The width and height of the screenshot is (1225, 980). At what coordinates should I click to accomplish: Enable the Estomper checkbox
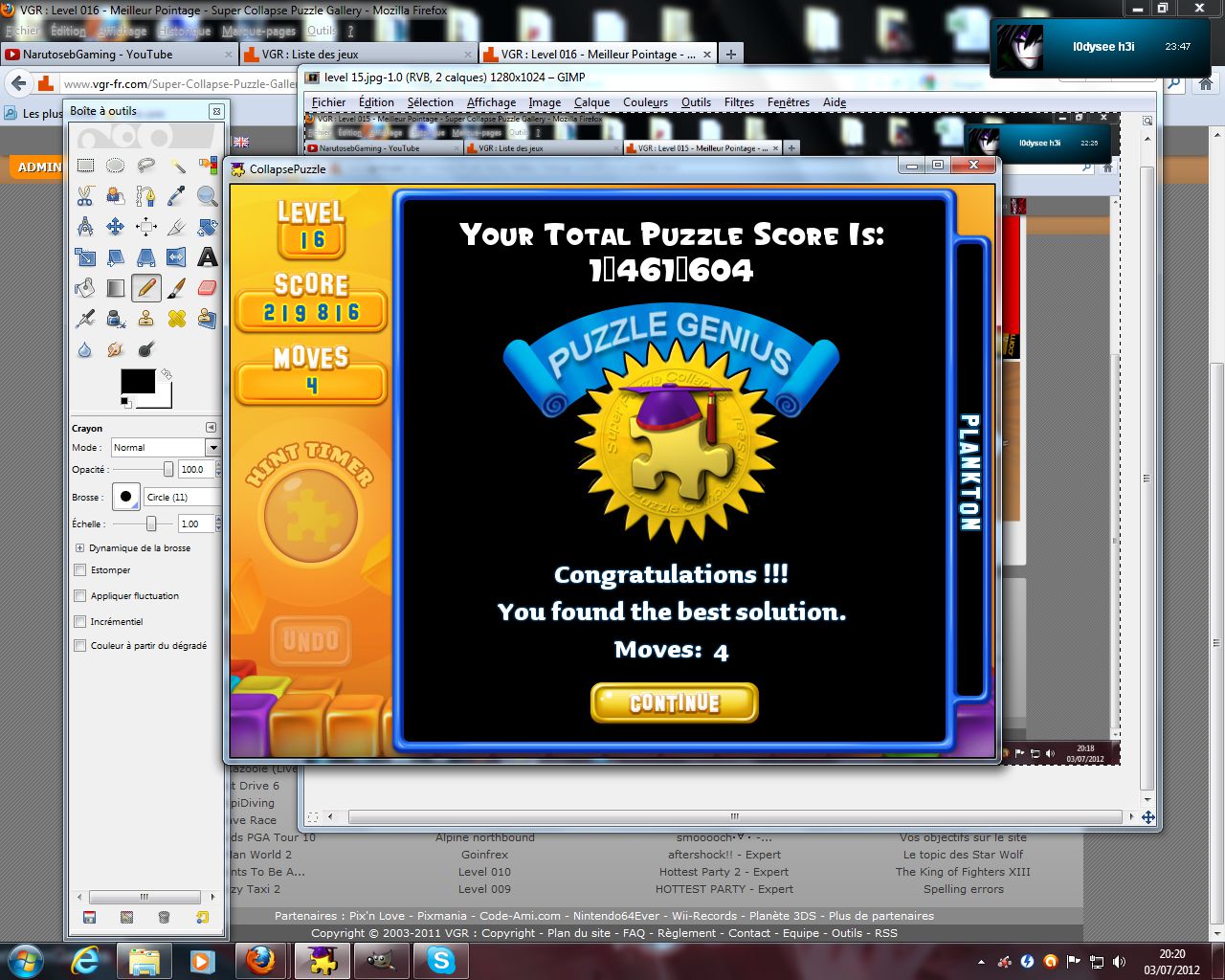click(80, 570)
